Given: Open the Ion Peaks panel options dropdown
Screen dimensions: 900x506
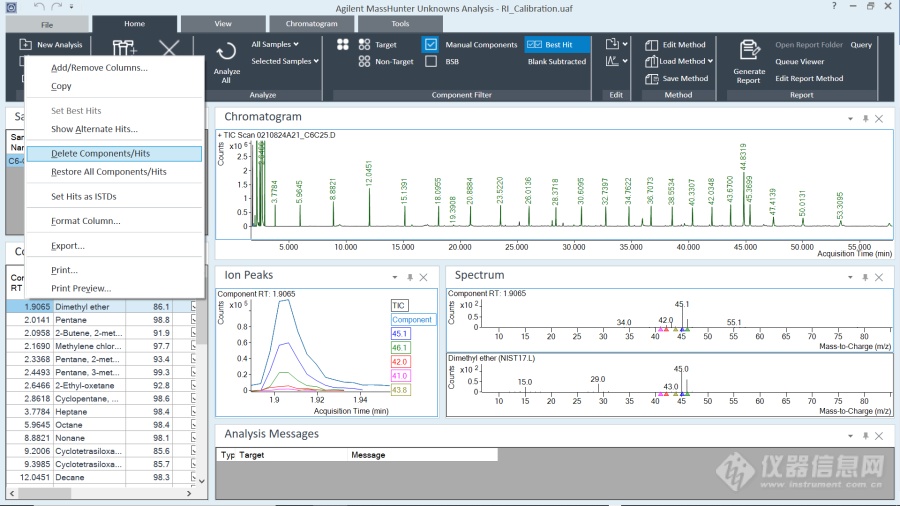Looking at the screenshot, I should point(395,277).
